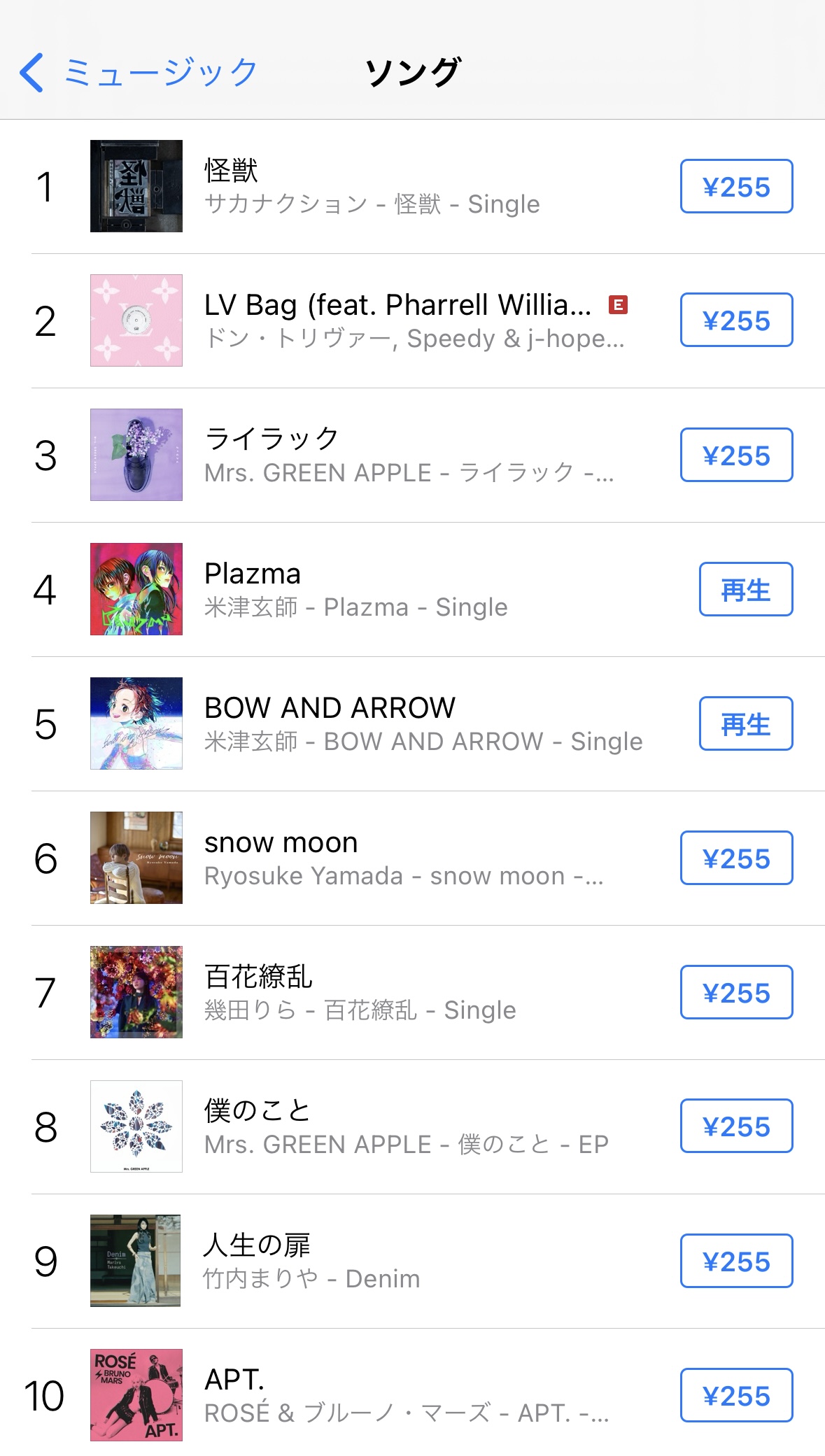Purchase APT. using ¥255 button
Image resolution: width=825 pixels, height=1456 pixels.
[736, 1396]
